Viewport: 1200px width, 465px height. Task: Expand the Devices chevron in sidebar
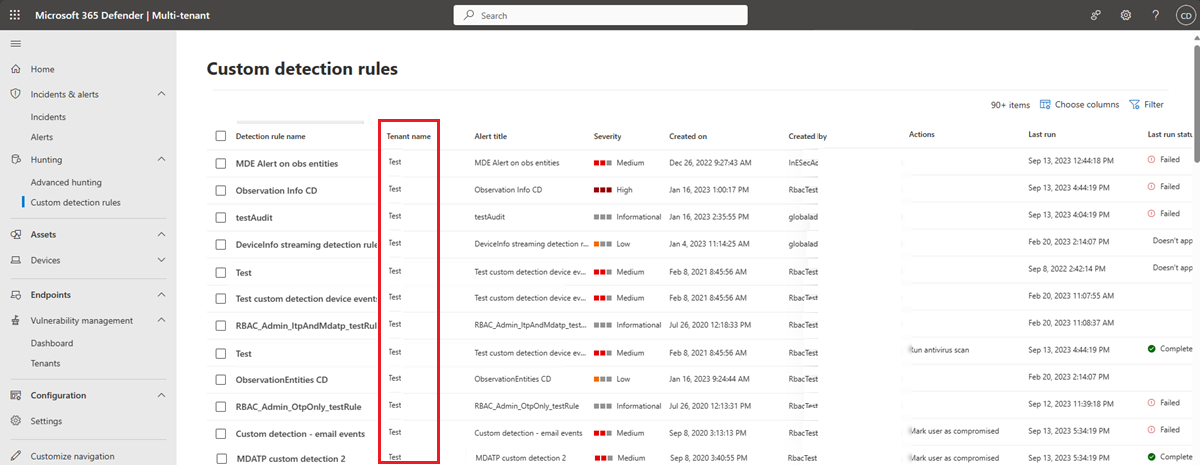click(161, 260)
